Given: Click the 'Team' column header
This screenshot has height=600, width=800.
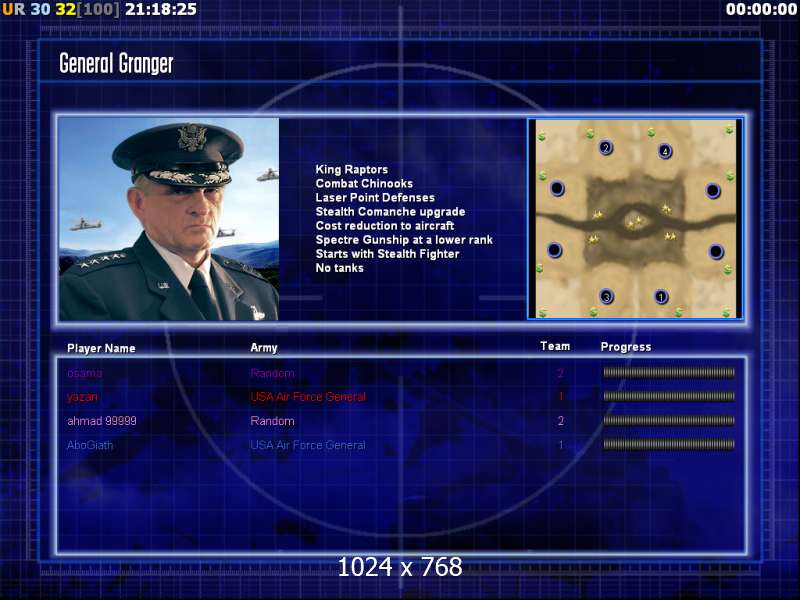Looking at the screenshot, I should (x=555, y=346).
